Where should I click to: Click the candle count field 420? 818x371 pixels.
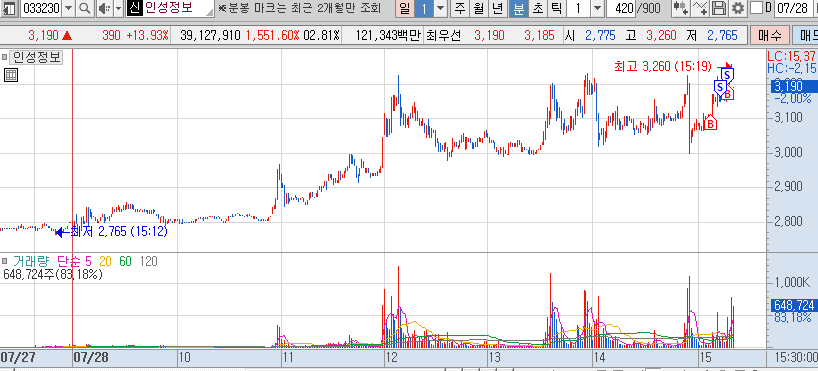621,8
